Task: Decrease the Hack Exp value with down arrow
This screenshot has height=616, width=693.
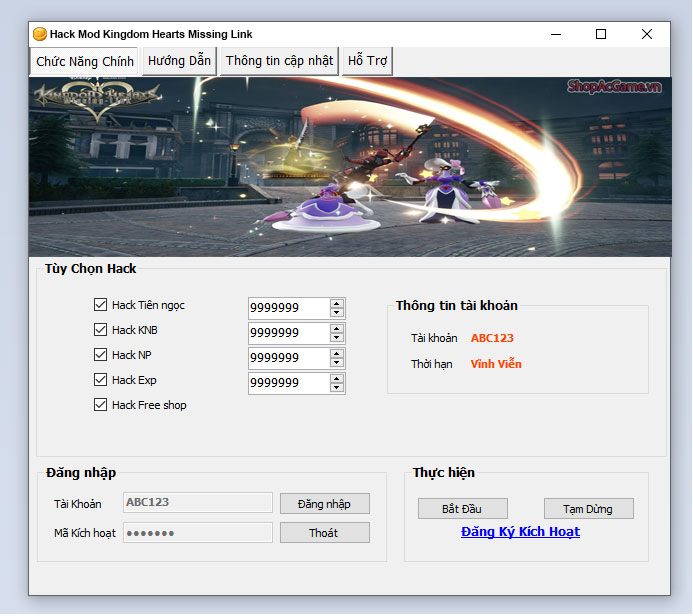Action: (337, 388)
